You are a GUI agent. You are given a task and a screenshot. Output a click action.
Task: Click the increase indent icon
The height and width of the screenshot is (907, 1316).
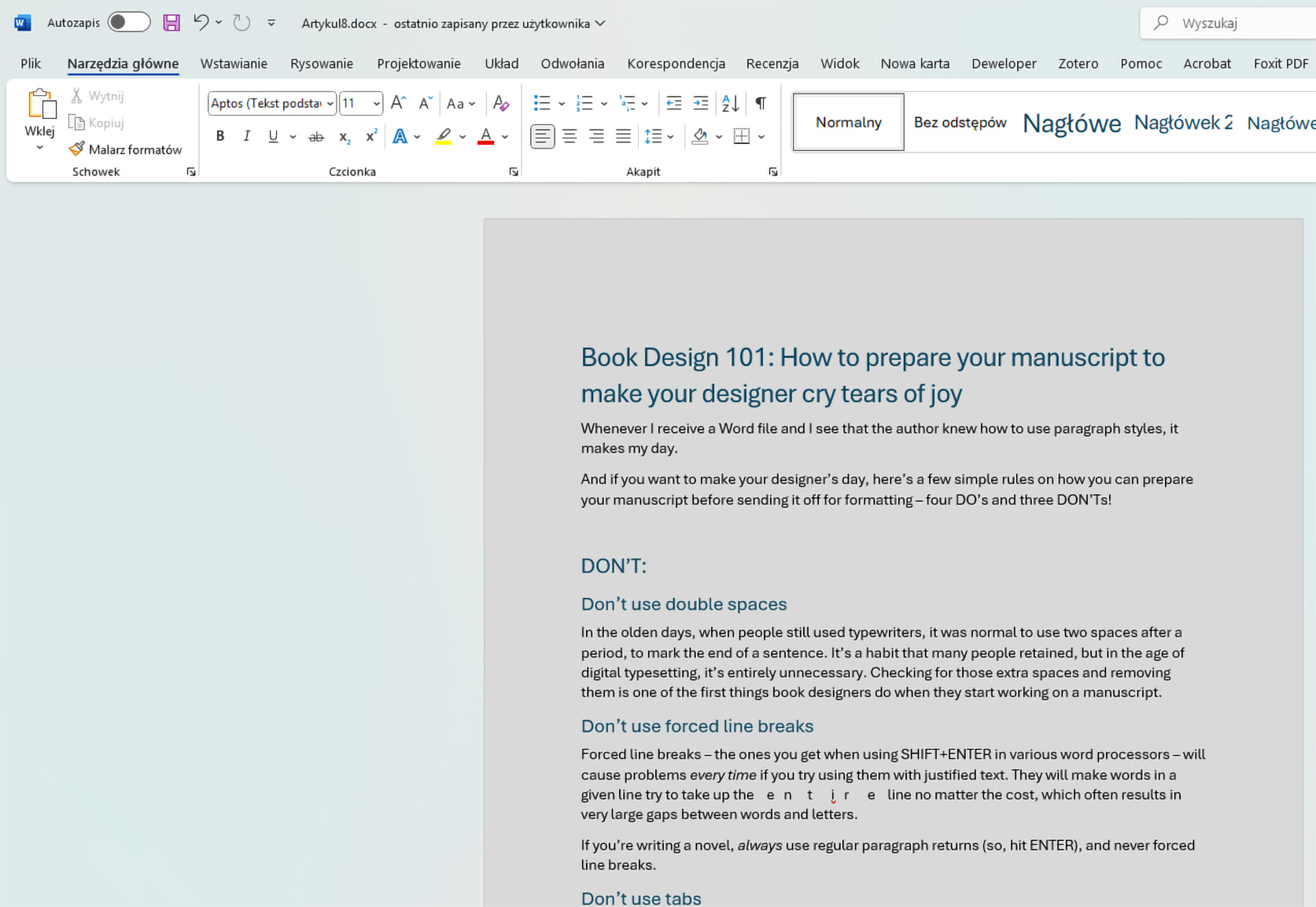pos(700,103)
